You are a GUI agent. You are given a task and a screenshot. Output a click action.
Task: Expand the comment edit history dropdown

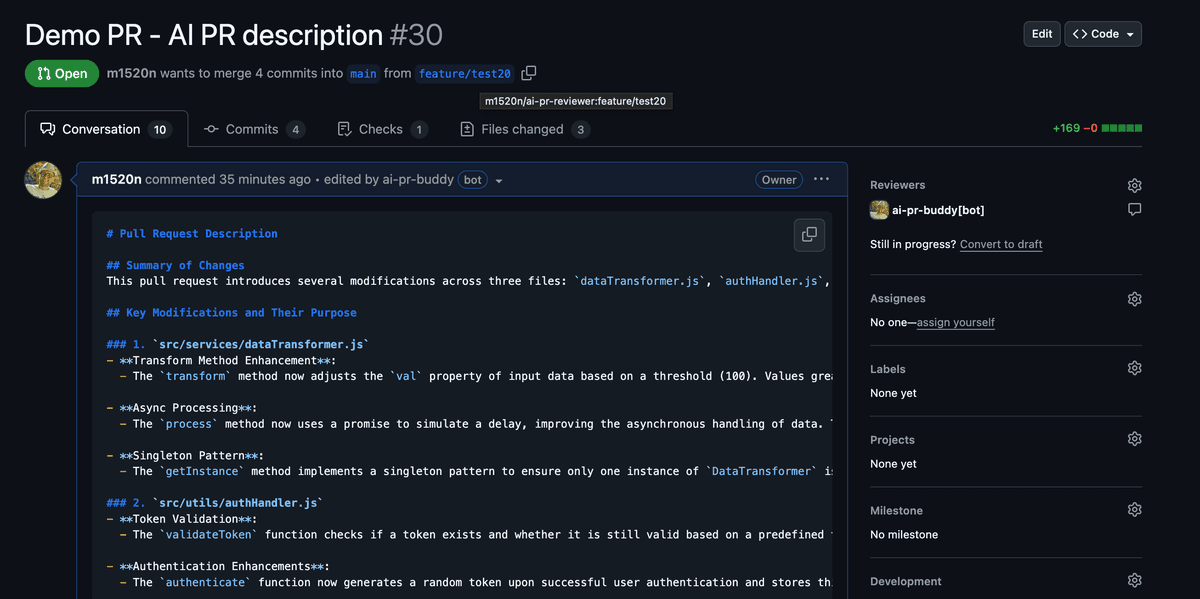click(x=499, y=181)
